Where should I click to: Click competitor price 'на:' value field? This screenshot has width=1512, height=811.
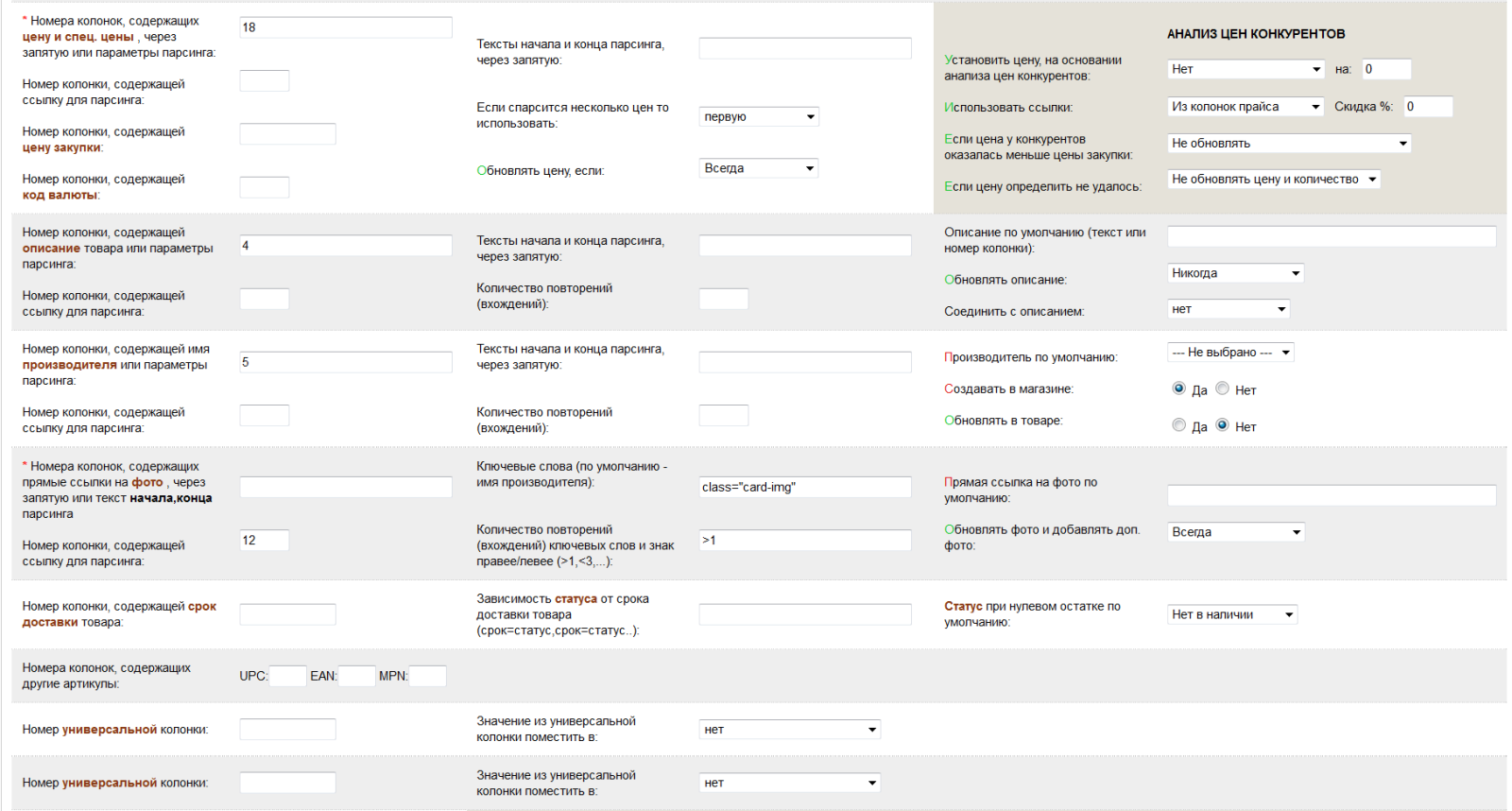[x=1386, y=69]
